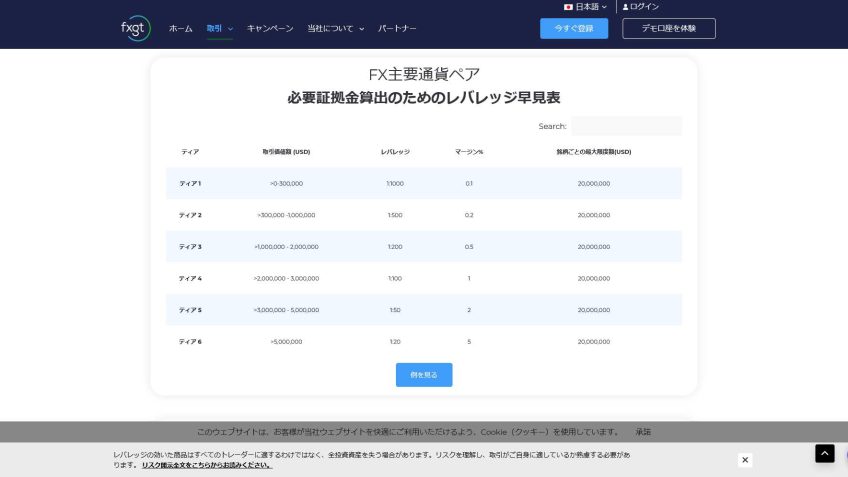This screenshot has width=848, height=477.
Task: Open the risk disclosure statement link
Action: 206,465
